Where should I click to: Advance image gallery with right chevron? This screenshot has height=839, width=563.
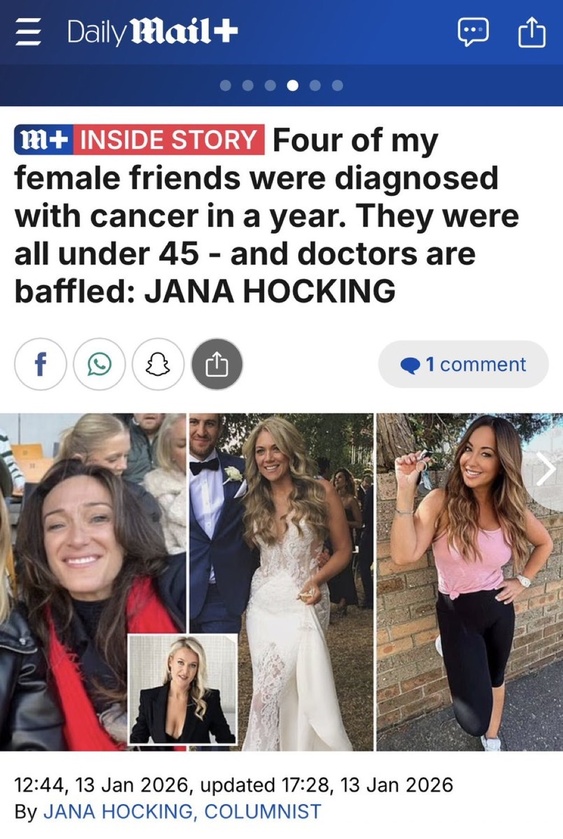coord(545,470)
